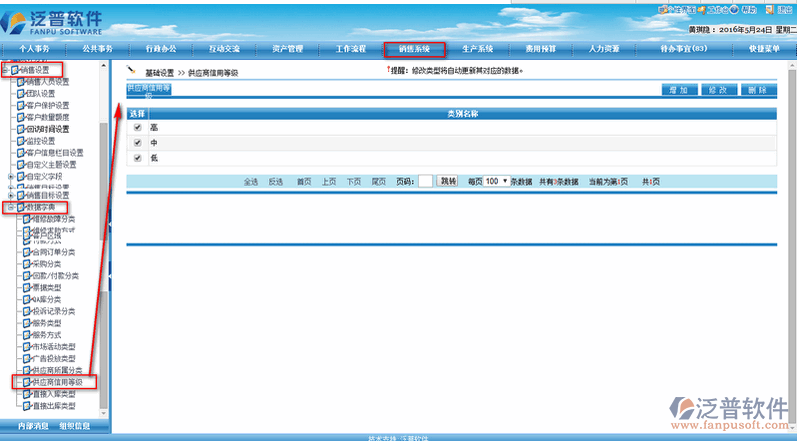This screenshot has width=799, height=441.
Task: Collapse the 数据字典 tree node
Action: tap(10, 207)
